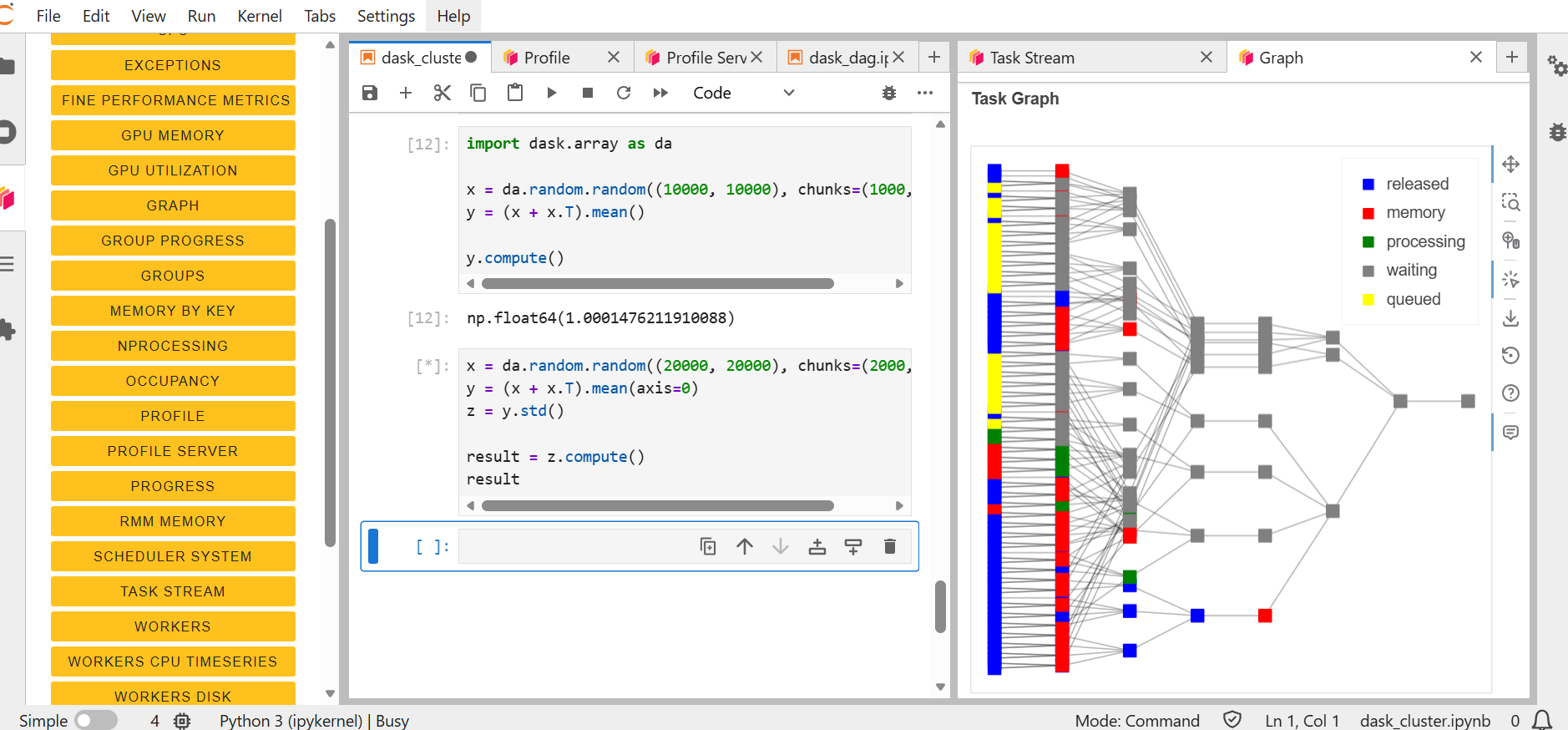Click the Ln 1, Col 1 indicator
Image resolution: width=1568 pixels, height=730 pixels.
1302,720
